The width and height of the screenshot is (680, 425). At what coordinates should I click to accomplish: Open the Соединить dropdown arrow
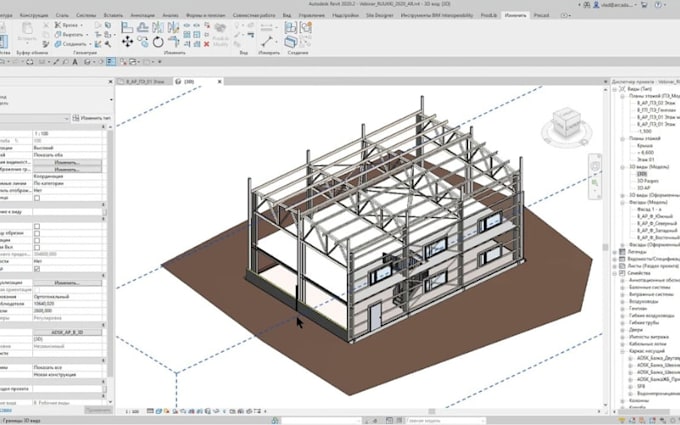[90, 44]
